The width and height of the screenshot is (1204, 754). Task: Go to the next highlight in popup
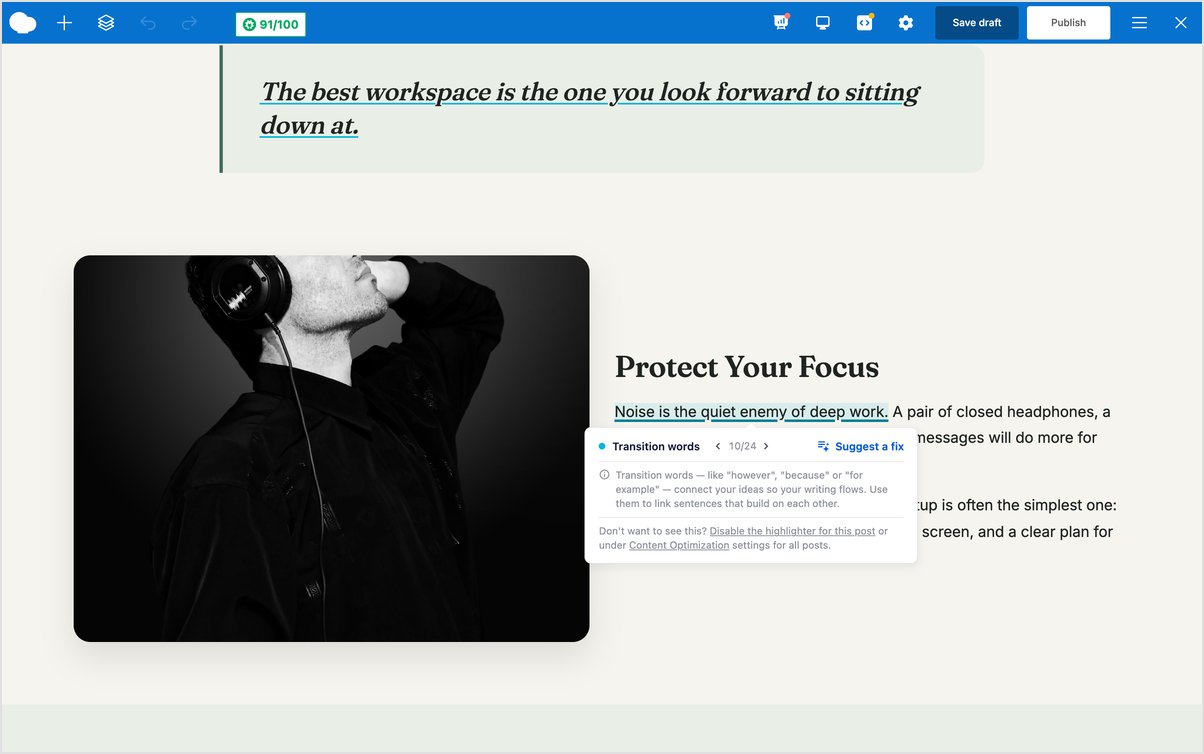[x=766, y=446]
